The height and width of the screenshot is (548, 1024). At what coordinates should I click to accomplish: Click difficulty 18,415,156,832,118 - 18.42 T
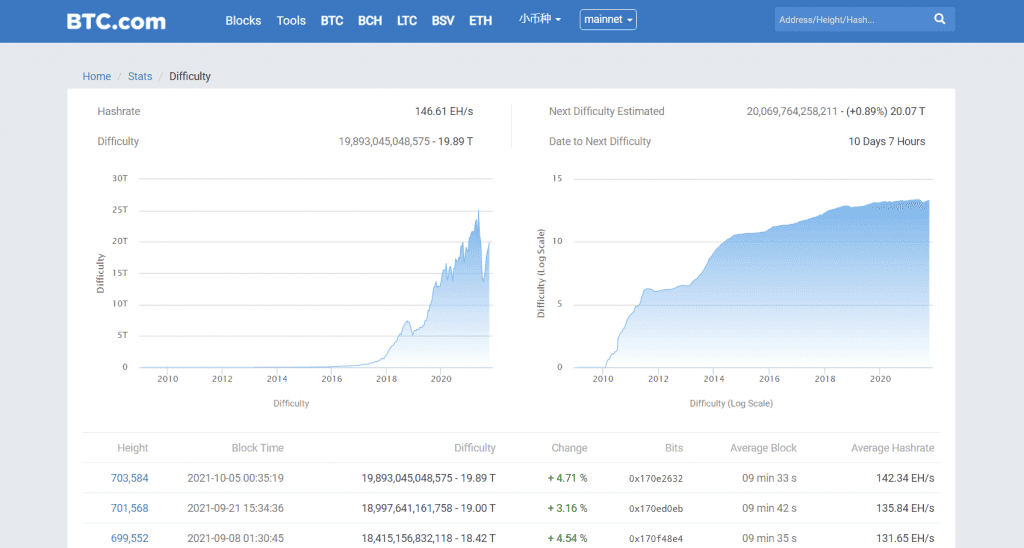pyautogui.click(x=428, y=538)
